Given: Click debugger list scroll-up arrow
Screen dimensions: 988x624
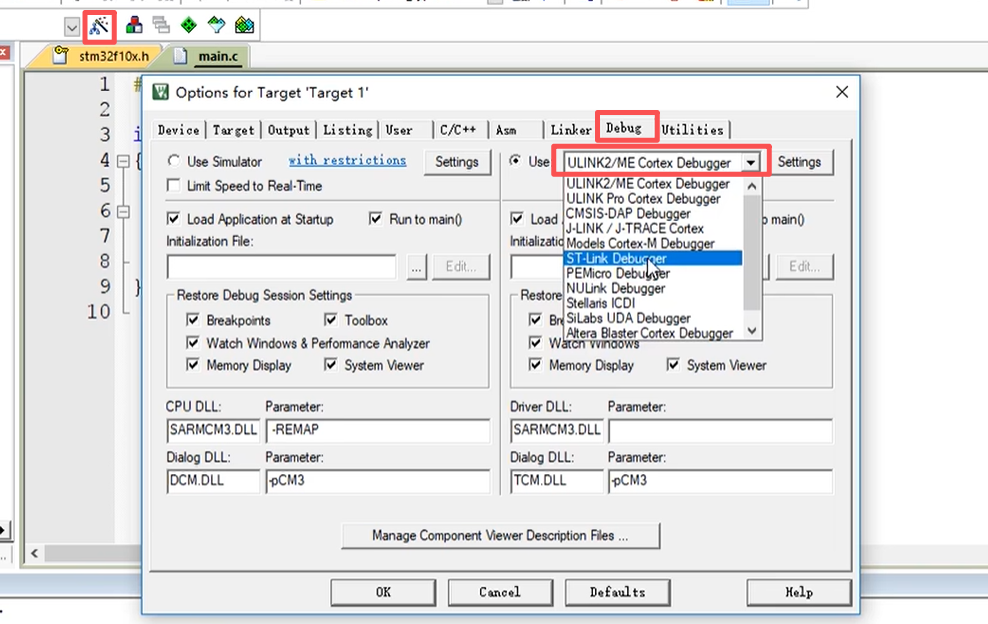Looking at the screenshot, I should tap(752, 186).
